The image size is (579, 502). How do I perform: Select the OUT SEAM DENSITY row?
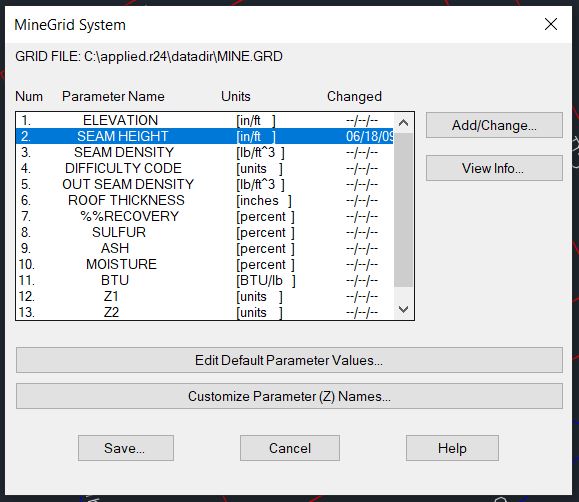coord(205,184)
